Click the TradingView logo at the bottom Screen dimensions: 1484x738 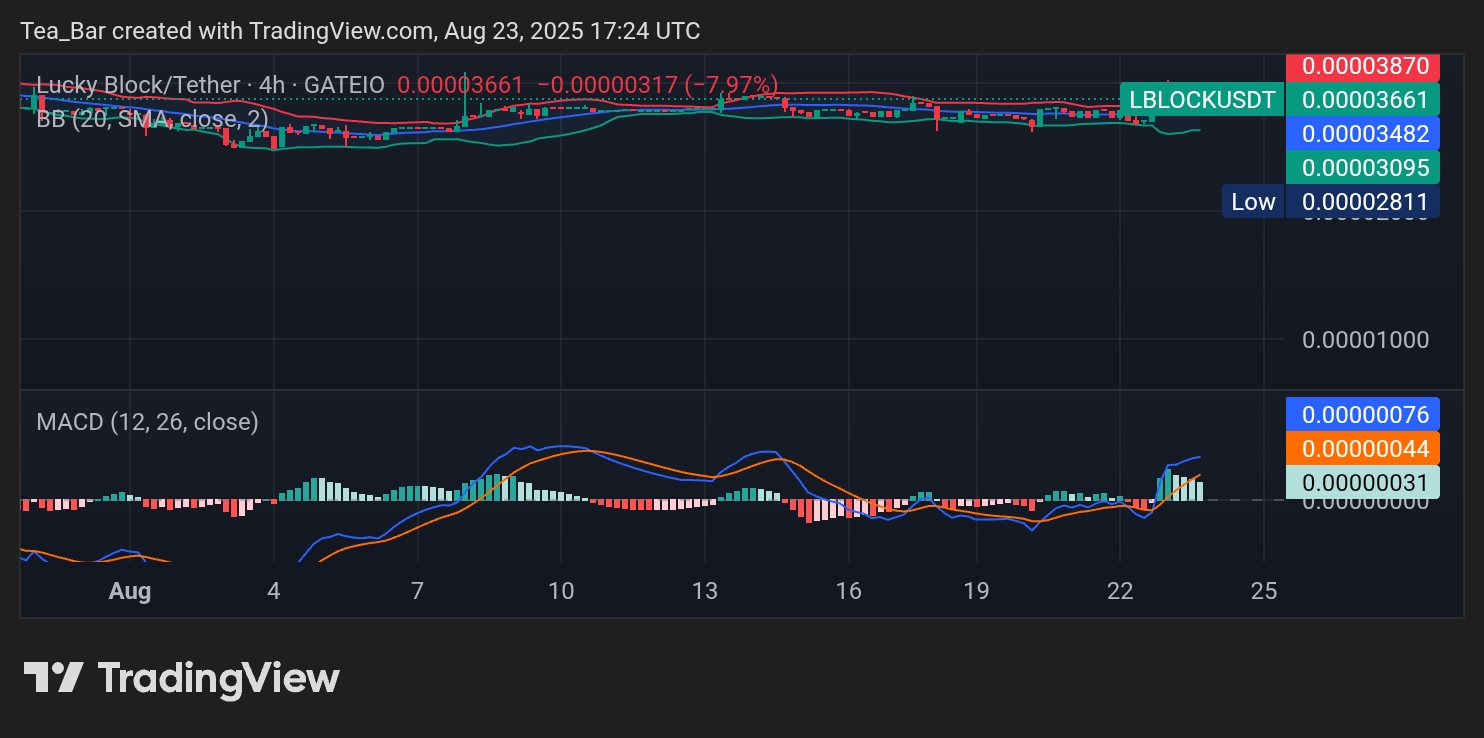pos(181,678)
